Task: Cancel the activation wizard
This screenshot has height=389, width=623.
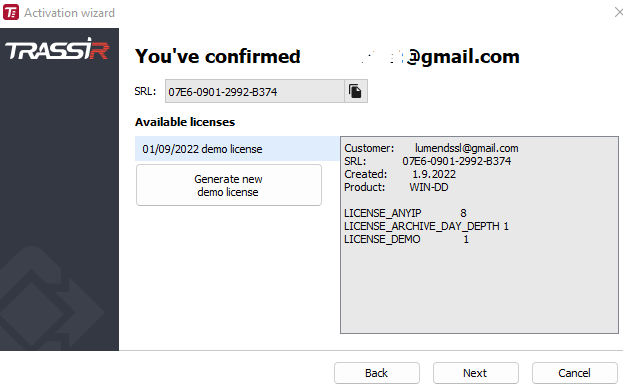Action: point(575,373)
